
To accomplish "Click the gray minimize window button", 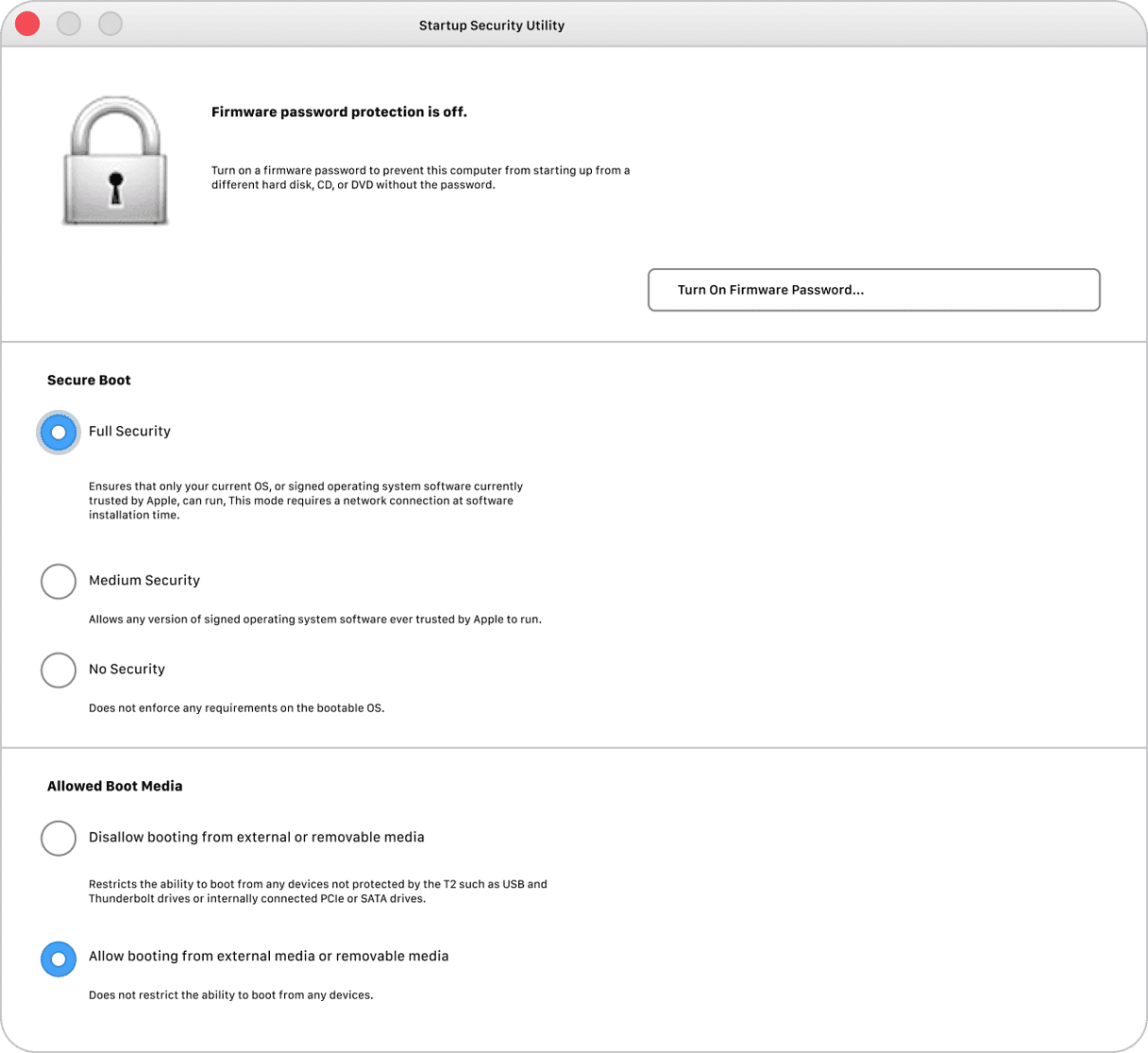I will click(x=69, y=25).
